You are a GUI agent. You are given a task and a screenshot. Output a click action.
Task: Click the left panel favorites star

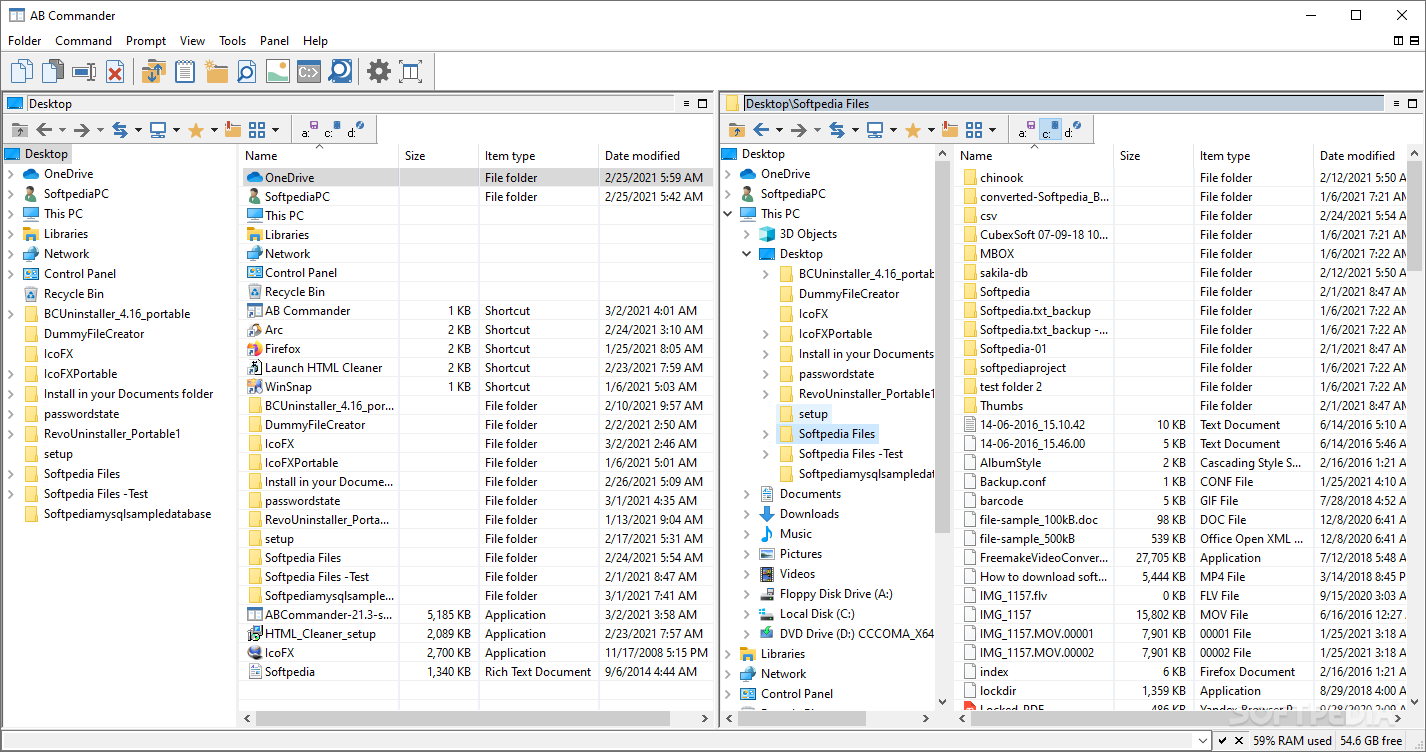point(196,130)
